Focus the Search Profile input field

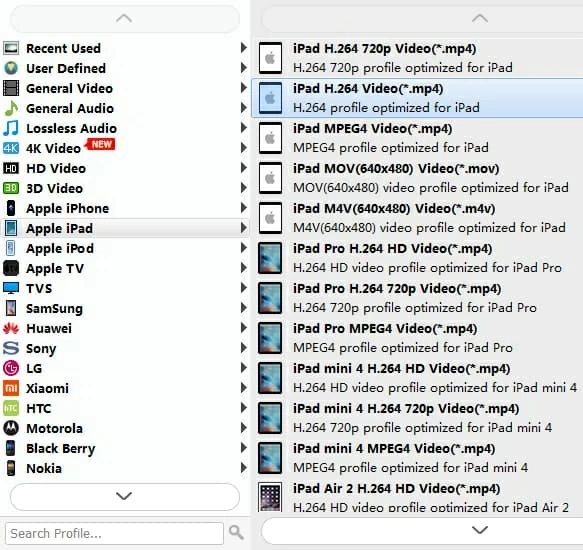click(x=114, y=533)
